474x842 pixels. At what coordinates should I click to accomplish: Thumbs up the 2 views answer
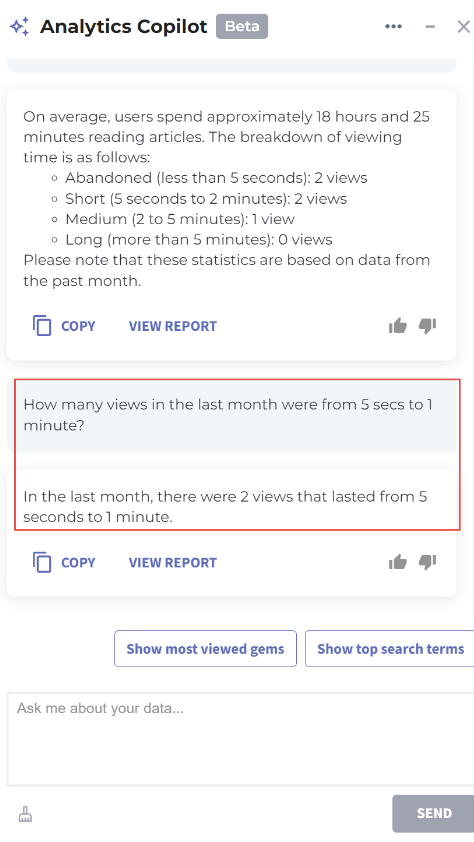(398, 562)
